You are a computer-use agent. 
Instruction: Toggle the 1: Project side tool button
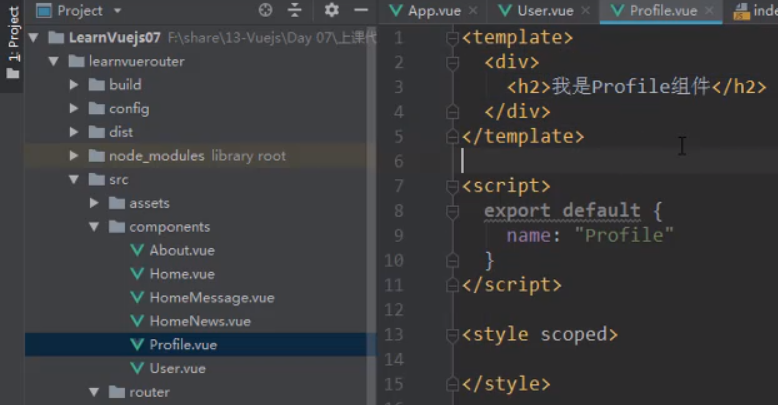click(13, 45)
